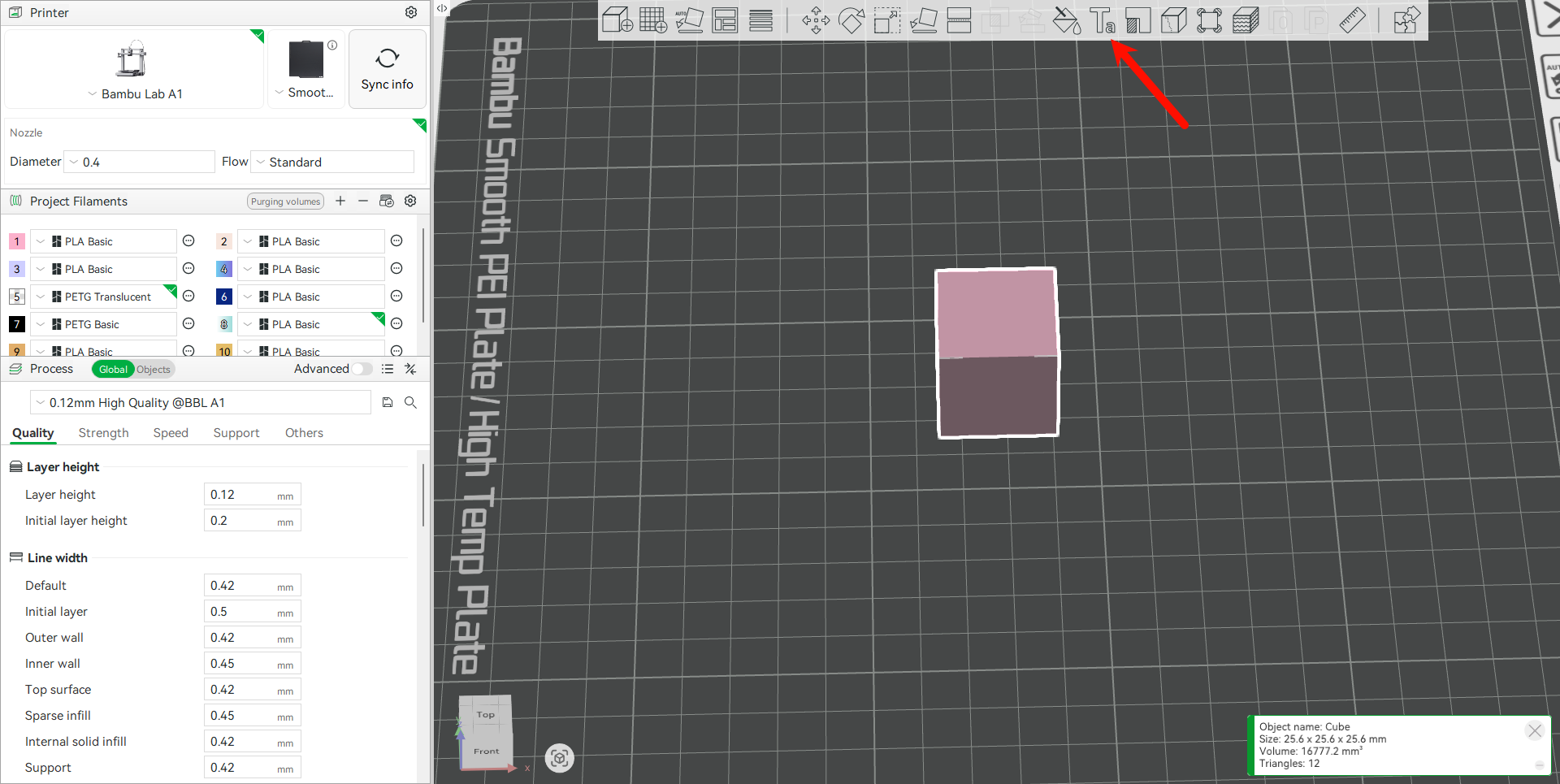The image size is (1560, 784).
Task: Click the Initial layer height field
Action: (252, 521)
